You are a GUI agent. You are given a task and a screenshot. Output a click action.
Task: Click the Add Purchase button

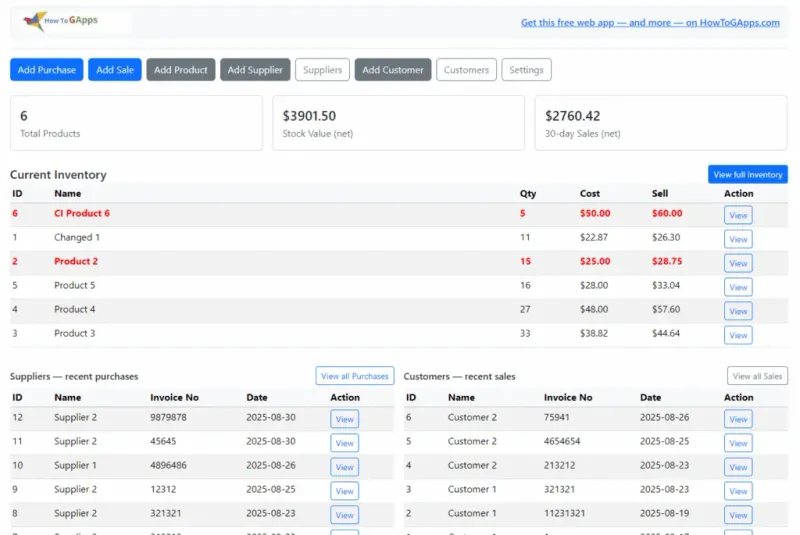[x=46, y=70]
